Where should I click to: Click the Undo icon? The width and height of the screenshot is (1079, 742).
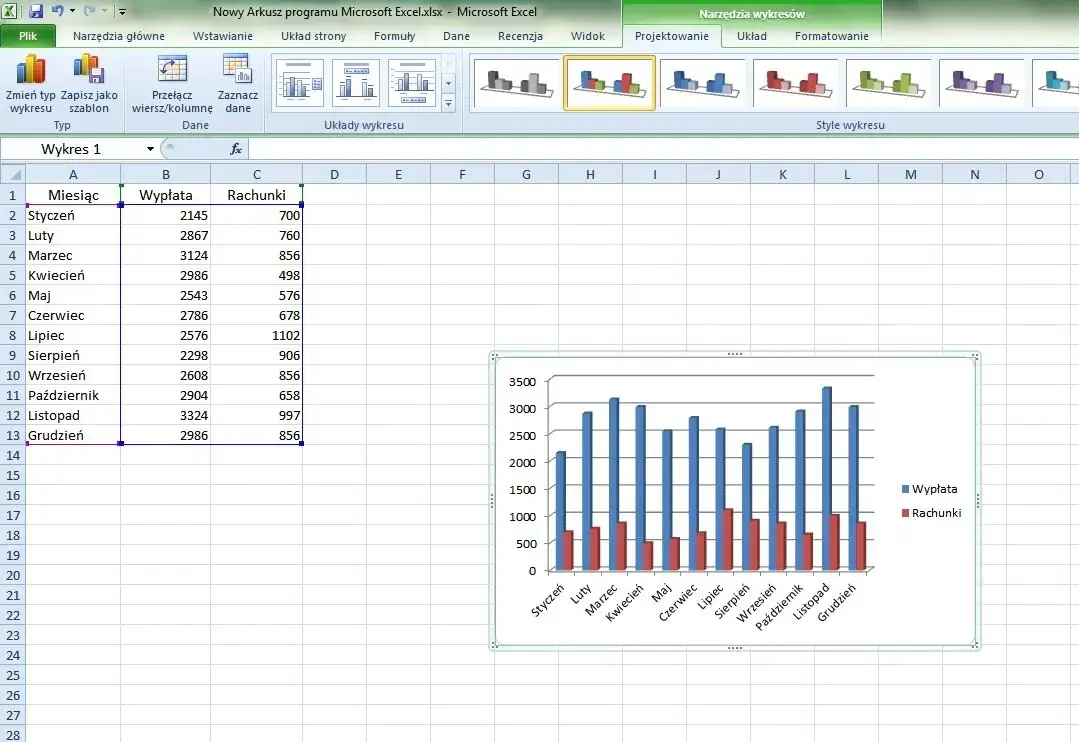pos(58,11)
